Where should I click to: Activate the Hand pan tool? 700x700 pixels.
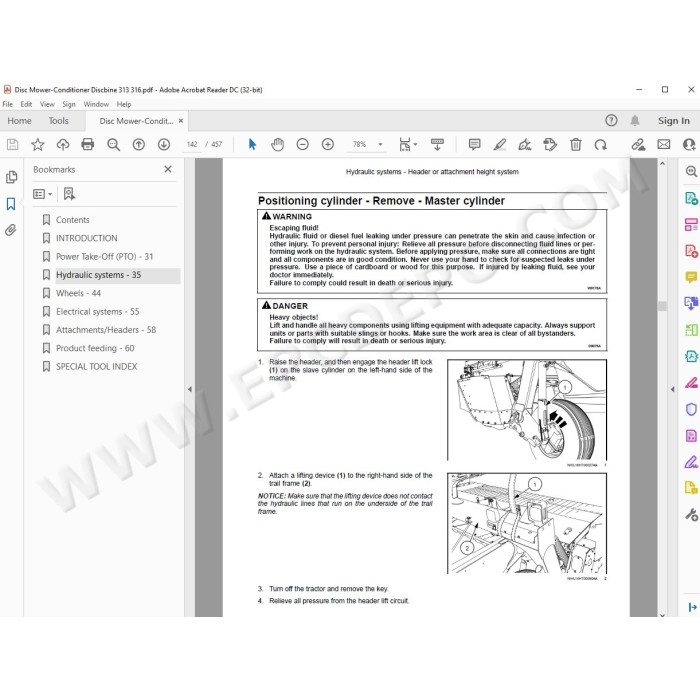tap(277, 144)
